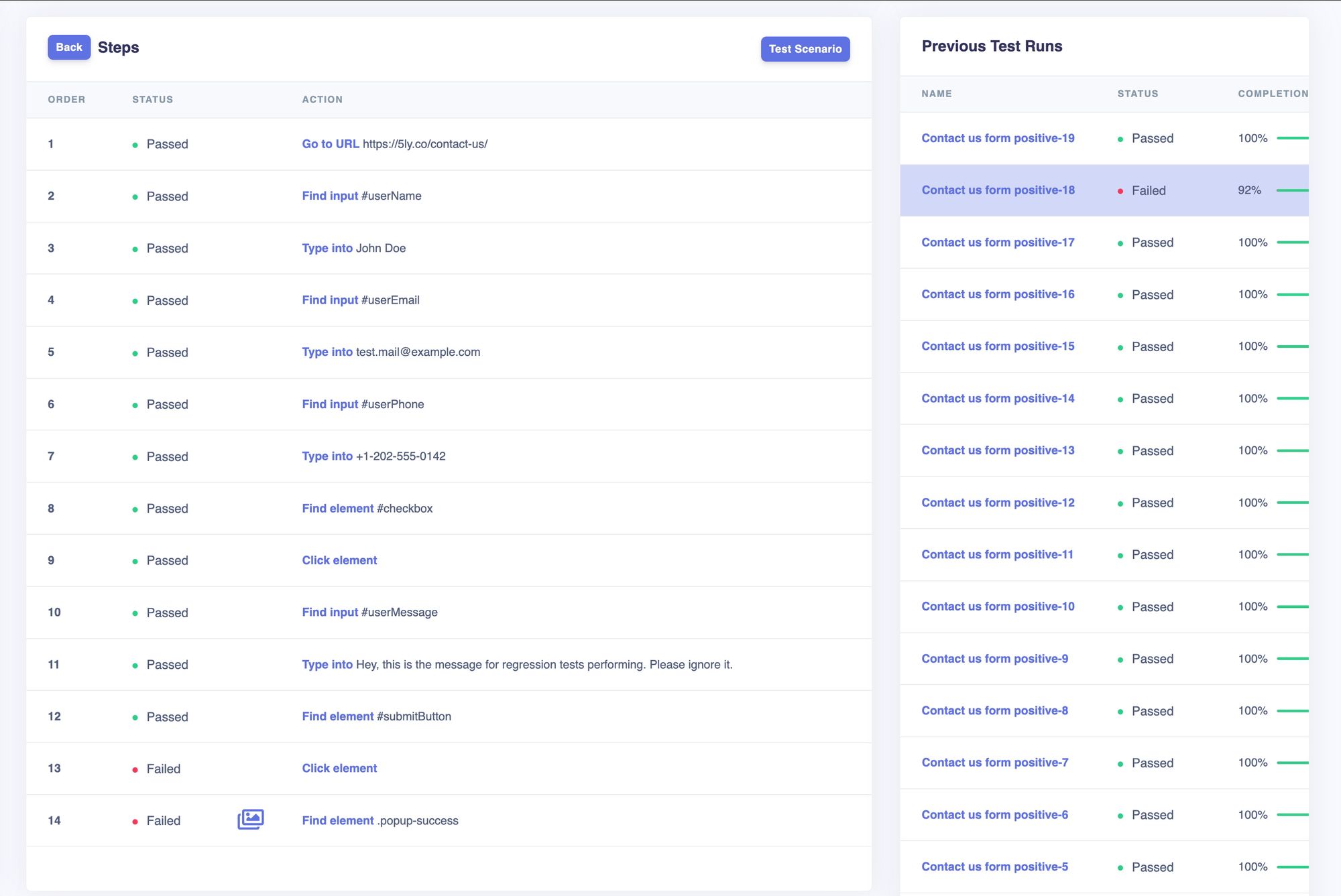
Task: Click the COMPLETION column header
Action: pyautogui.click(x=1273, y=94)
